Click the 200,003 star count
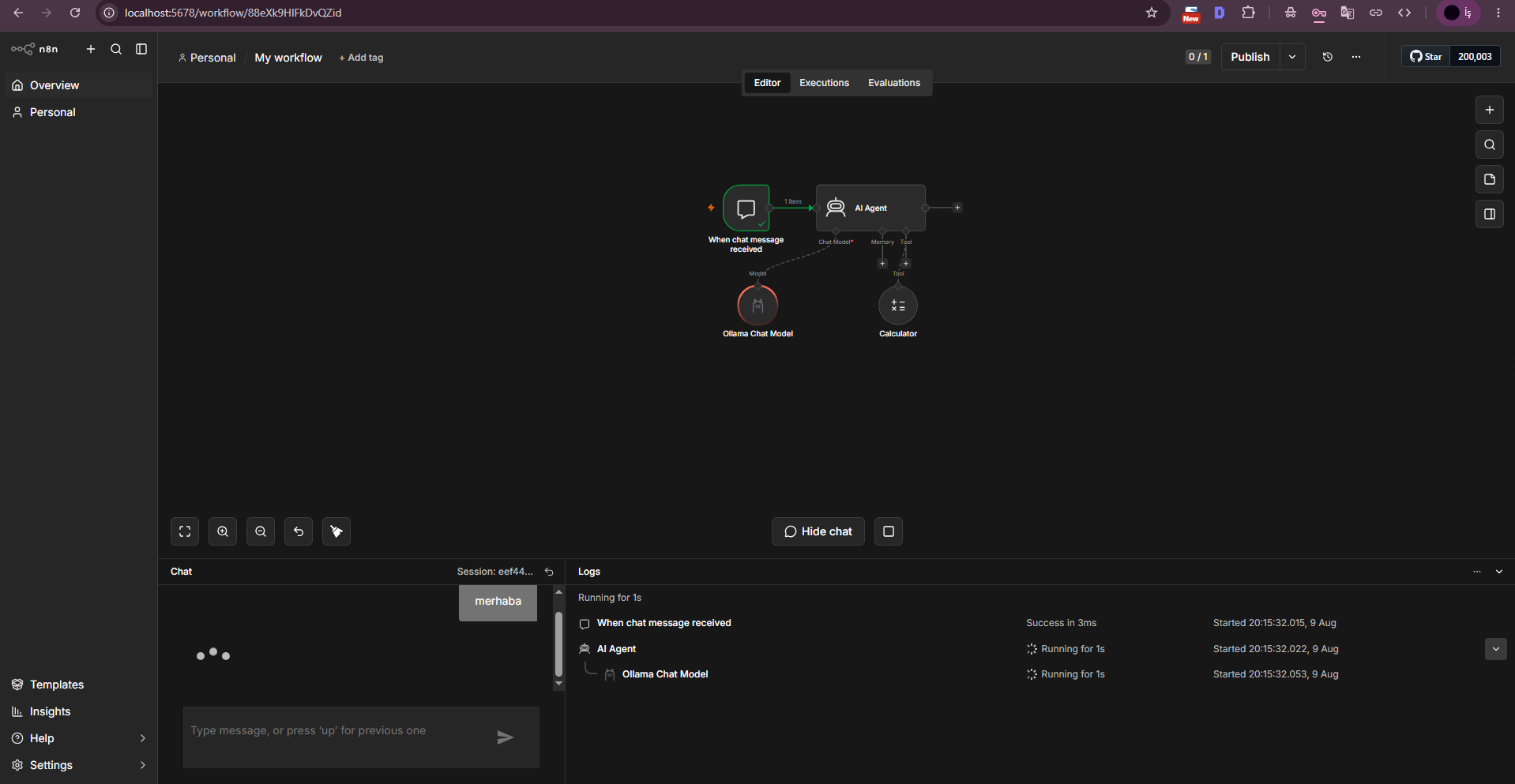The height and width of the screenshot is (784, 1515). pyautogui.click(x=1475, y=57)
